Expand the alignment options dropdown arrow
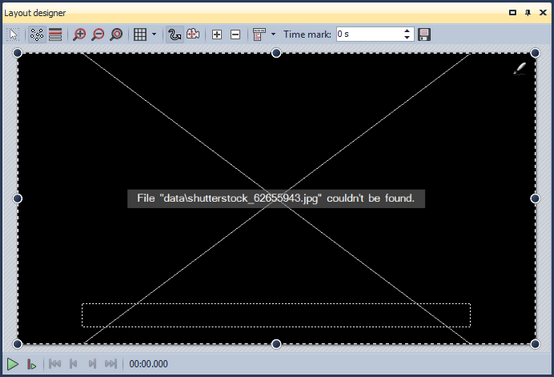554x377 pixels. coord(273,34)
